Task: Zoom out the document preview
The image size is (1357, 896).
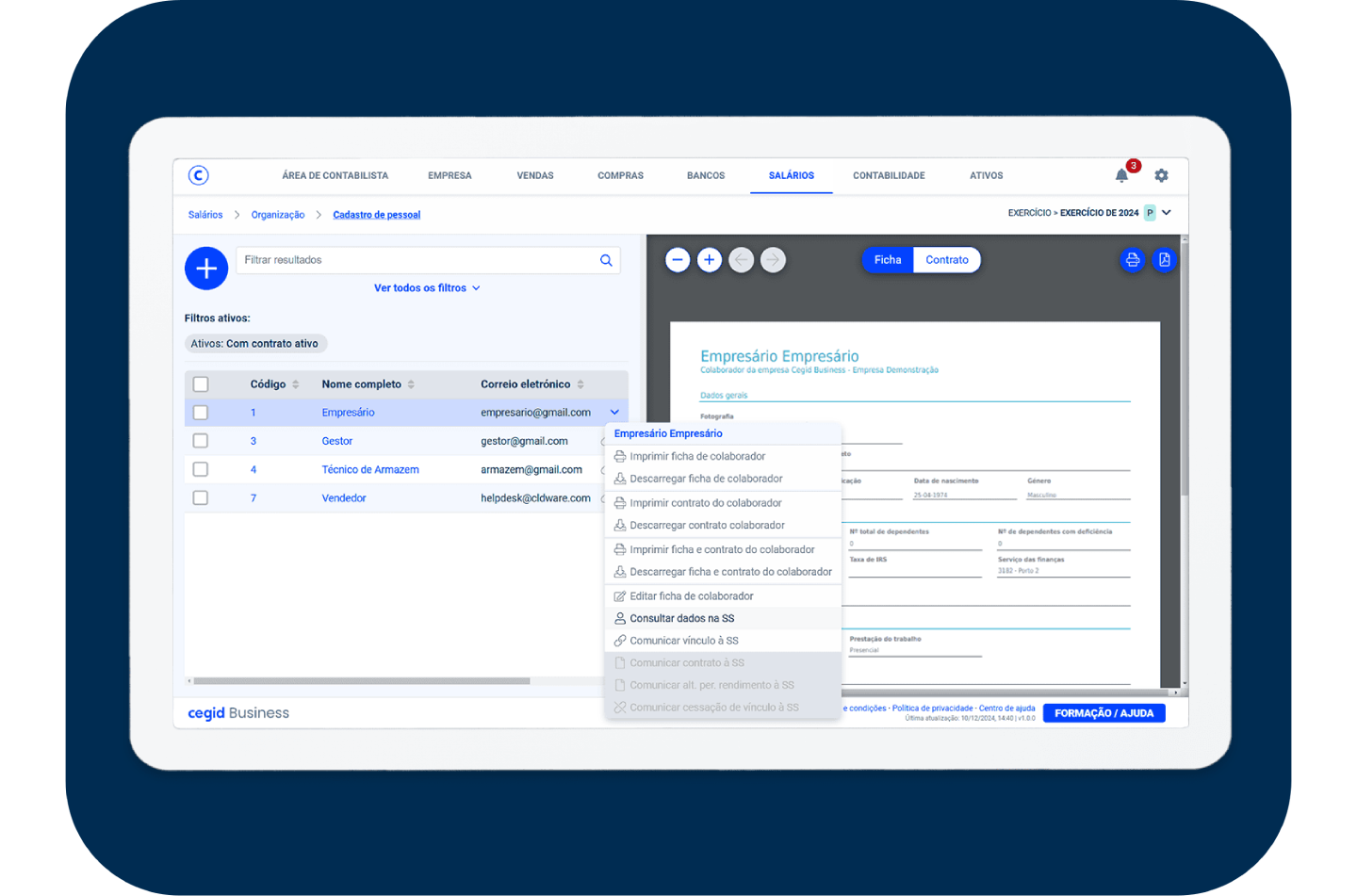Action: (678, 260)
